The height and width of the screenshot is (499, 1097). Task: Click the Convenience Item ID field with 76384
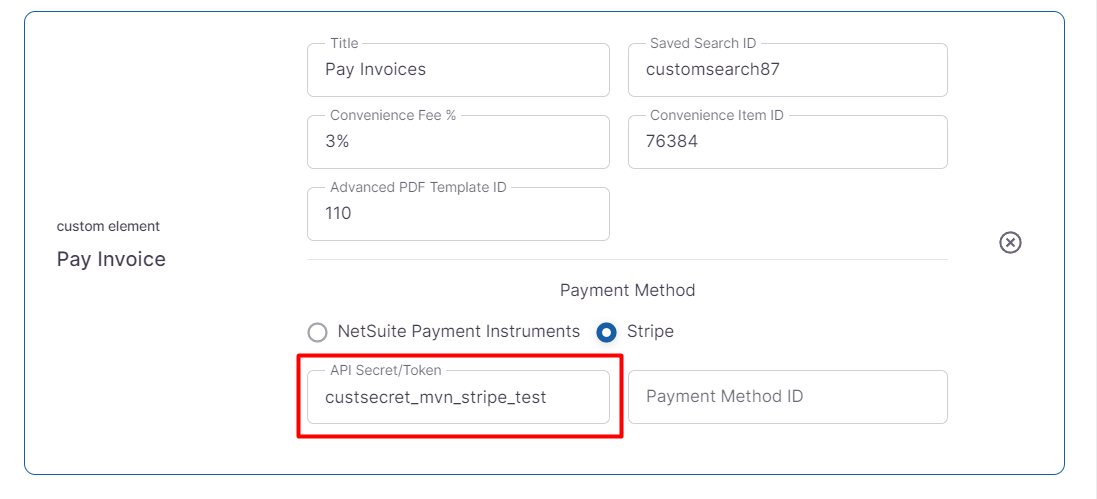pyautogui.click(x=787, y=142)
